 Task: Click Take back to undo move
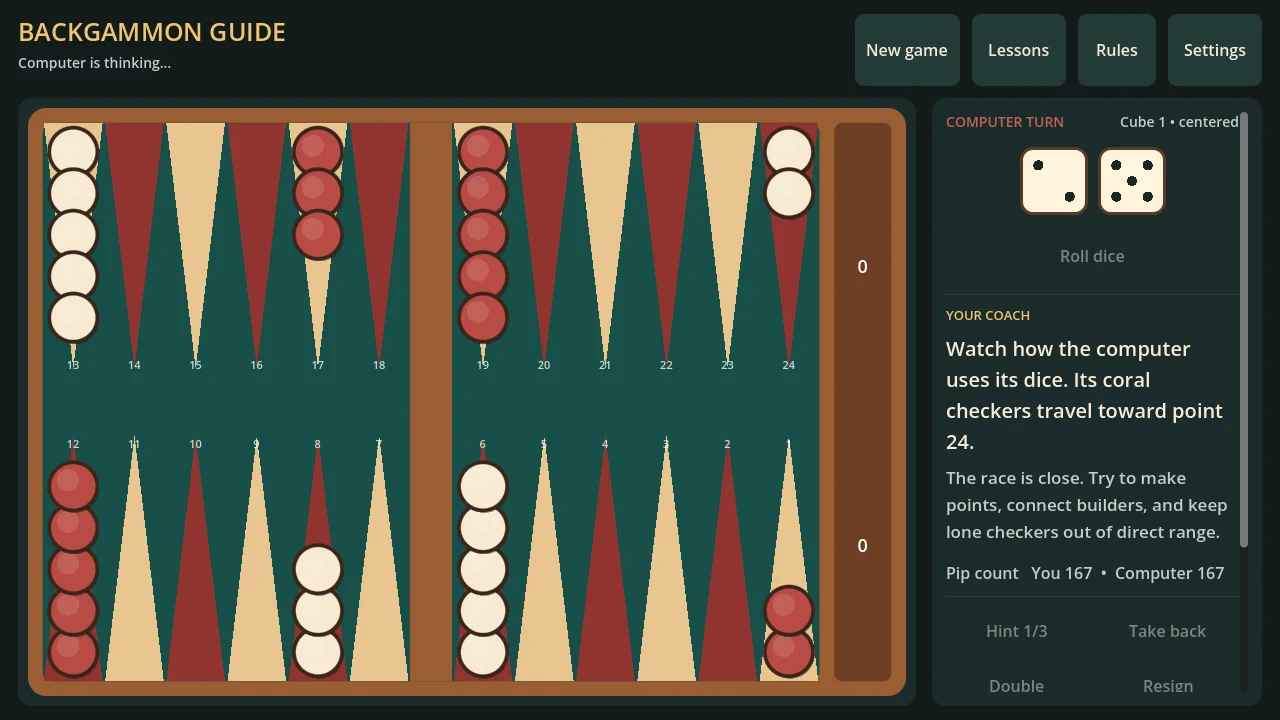tap(1167, 631)
